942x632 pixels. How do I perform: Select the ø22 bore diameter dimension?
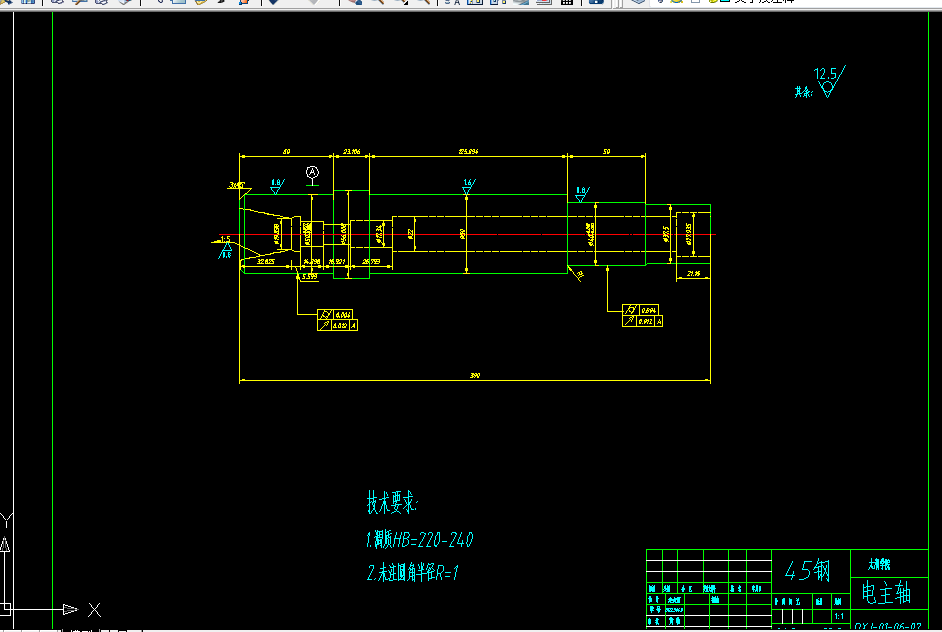click(x=411, y=234)
